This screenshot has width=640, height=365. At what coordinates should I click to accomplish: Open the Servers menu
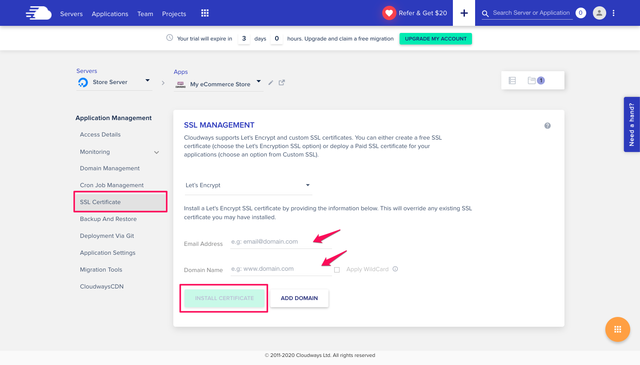71,14
